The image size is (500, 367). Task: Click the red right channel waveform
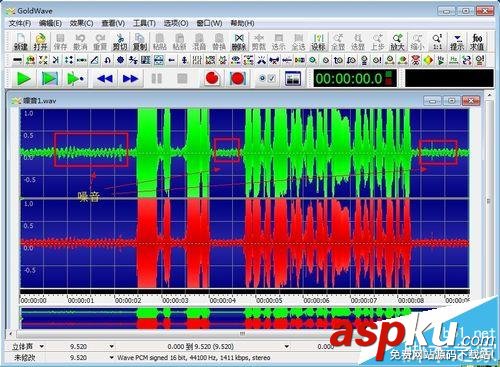tap(245, 244)
